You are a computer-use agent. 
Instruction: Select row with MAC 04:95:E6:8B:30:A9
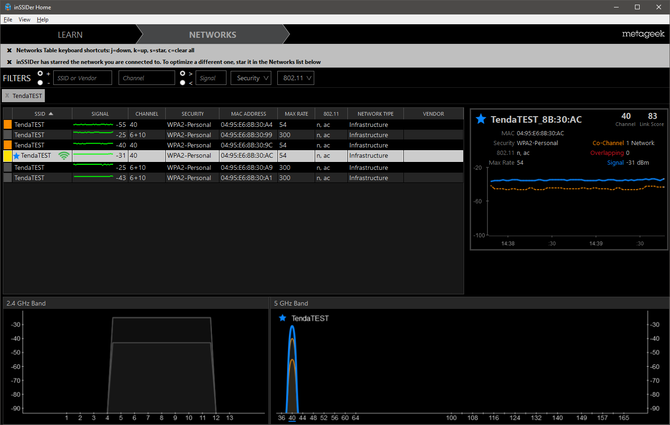[233, 167]
